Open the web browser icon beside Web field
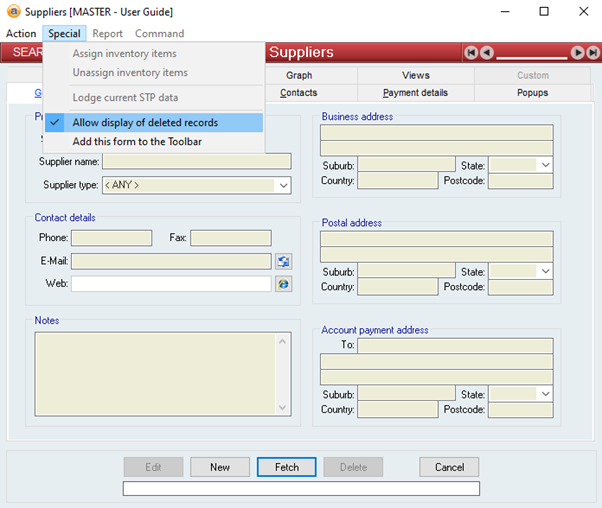The width and height of the screenshot is (602, 508). pos(283,284)
